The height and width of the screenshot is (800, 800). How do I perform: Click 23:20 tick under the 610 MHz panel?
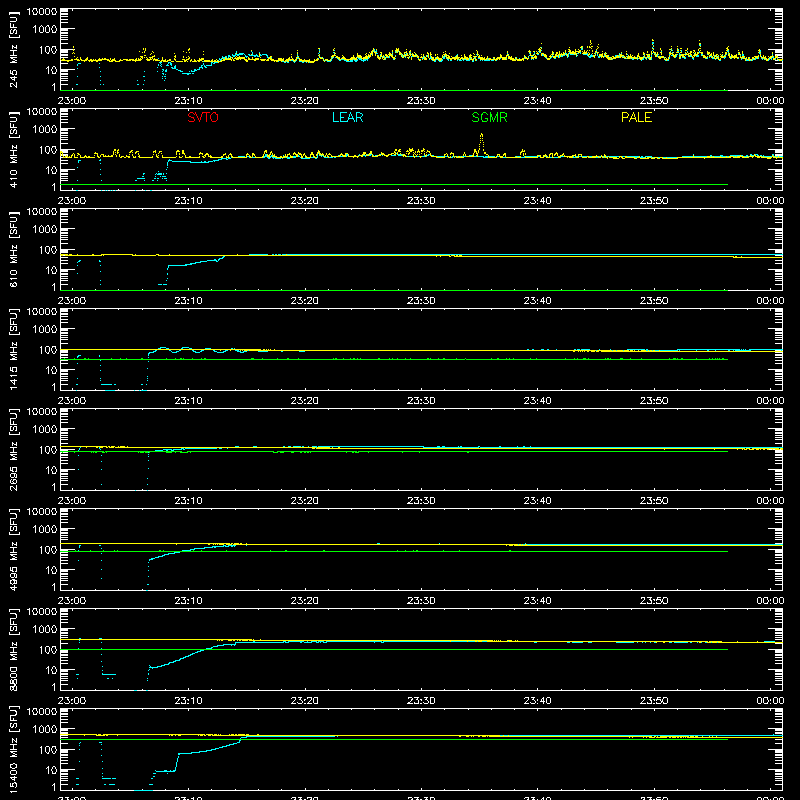tap(305, 301)
